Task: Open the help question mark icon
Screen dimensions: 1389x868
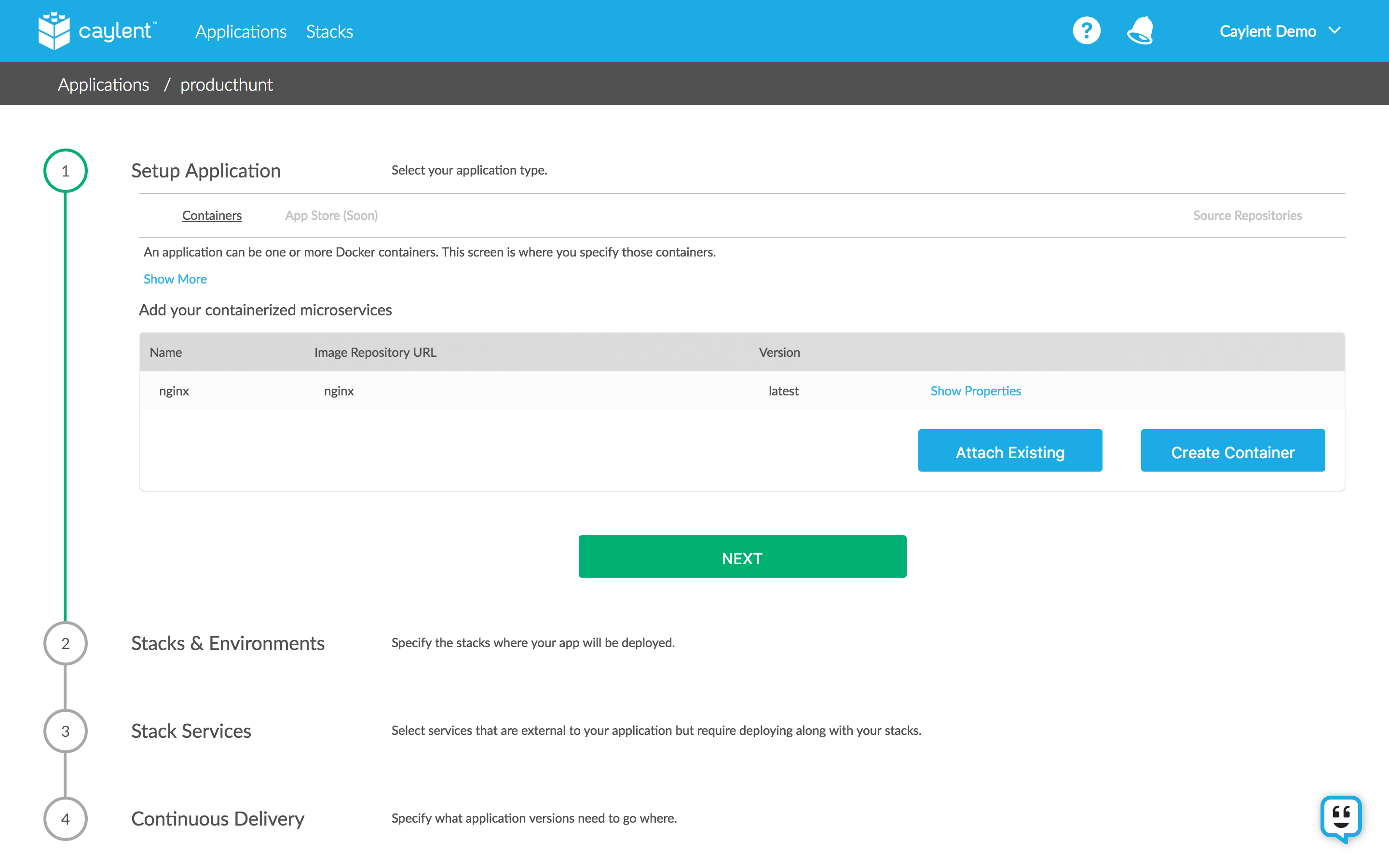Action: [1086, 31]
